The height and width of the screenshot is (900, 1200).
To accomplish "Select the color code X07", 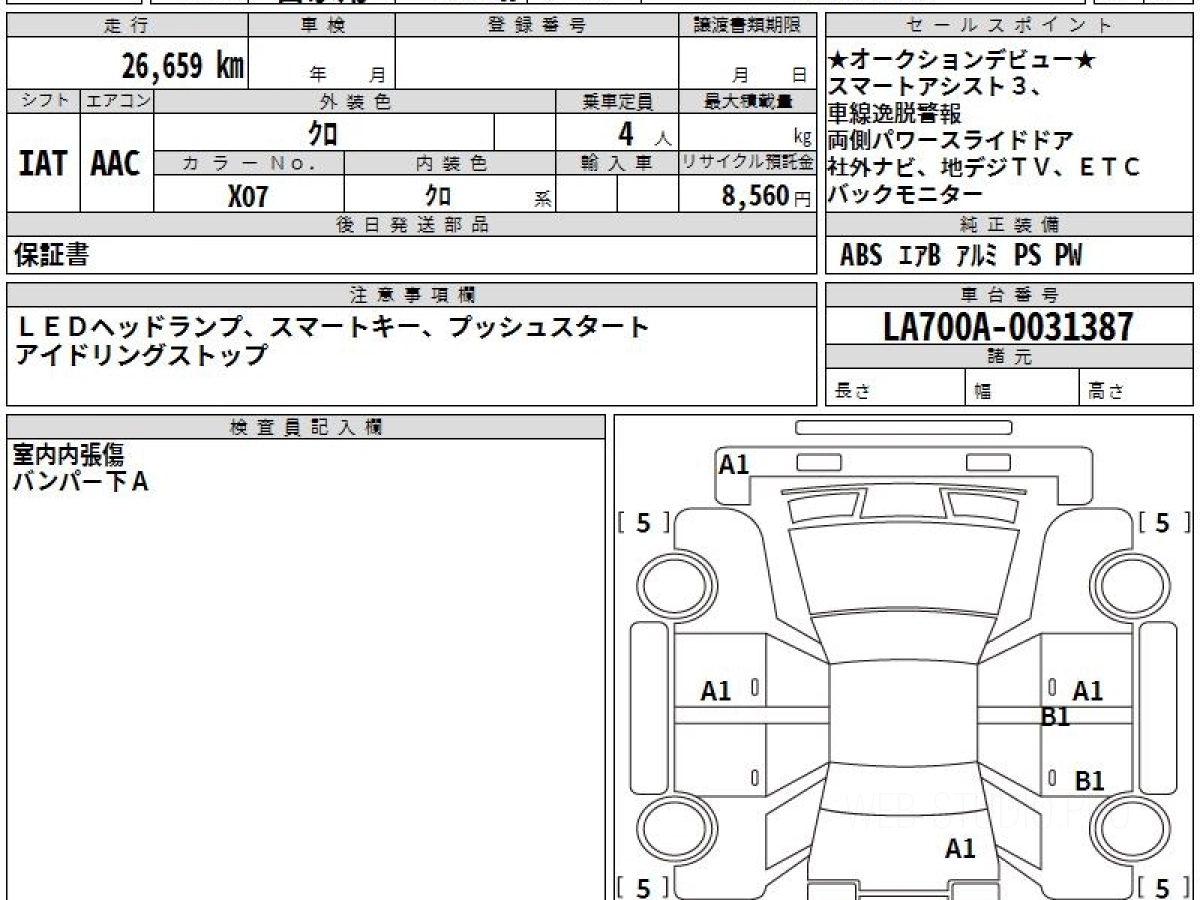I will click(248, 195).
